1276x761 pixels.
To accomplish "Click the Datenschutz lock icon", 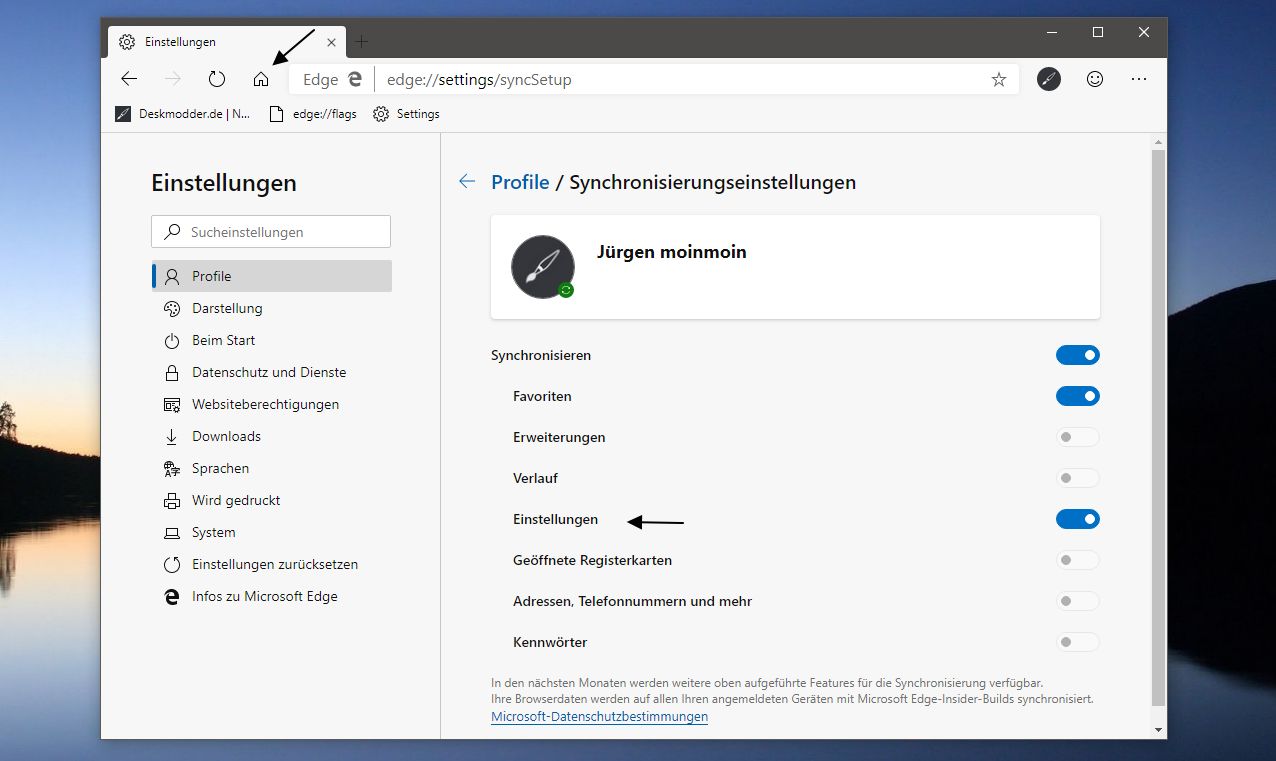I will [172, 373].
